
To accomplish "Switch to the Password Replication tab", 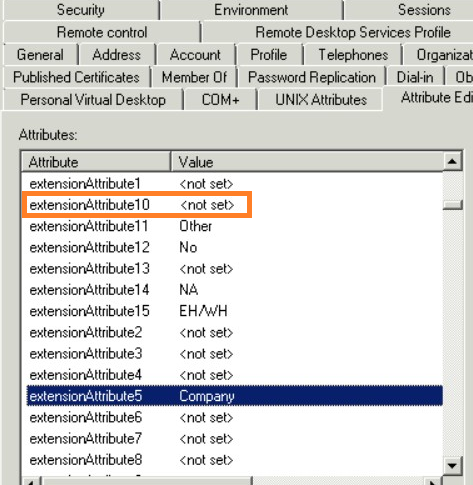I will click(312, 77).
